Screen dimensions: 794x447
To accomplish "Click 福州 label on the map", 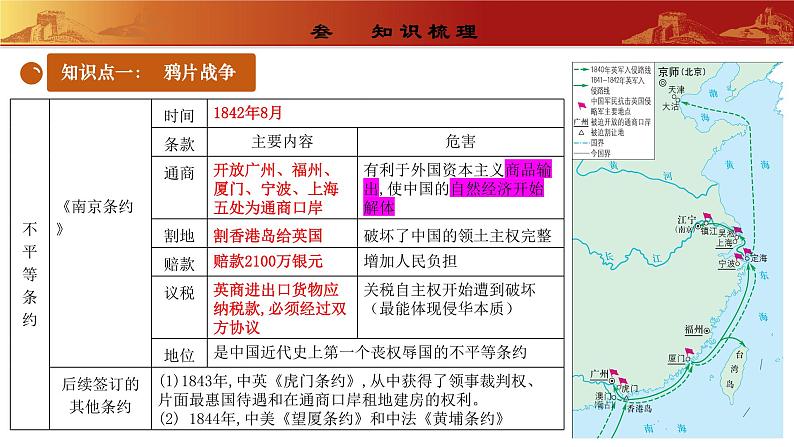I will [x=694, y=330].
